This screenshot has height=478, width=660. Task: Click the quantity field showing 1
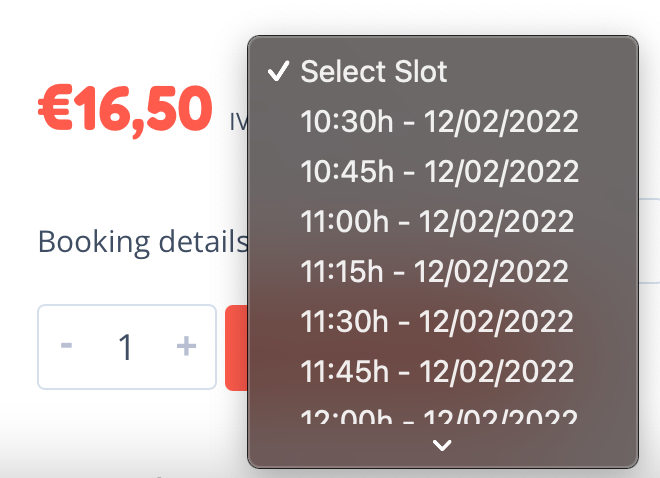coord(126,347)
